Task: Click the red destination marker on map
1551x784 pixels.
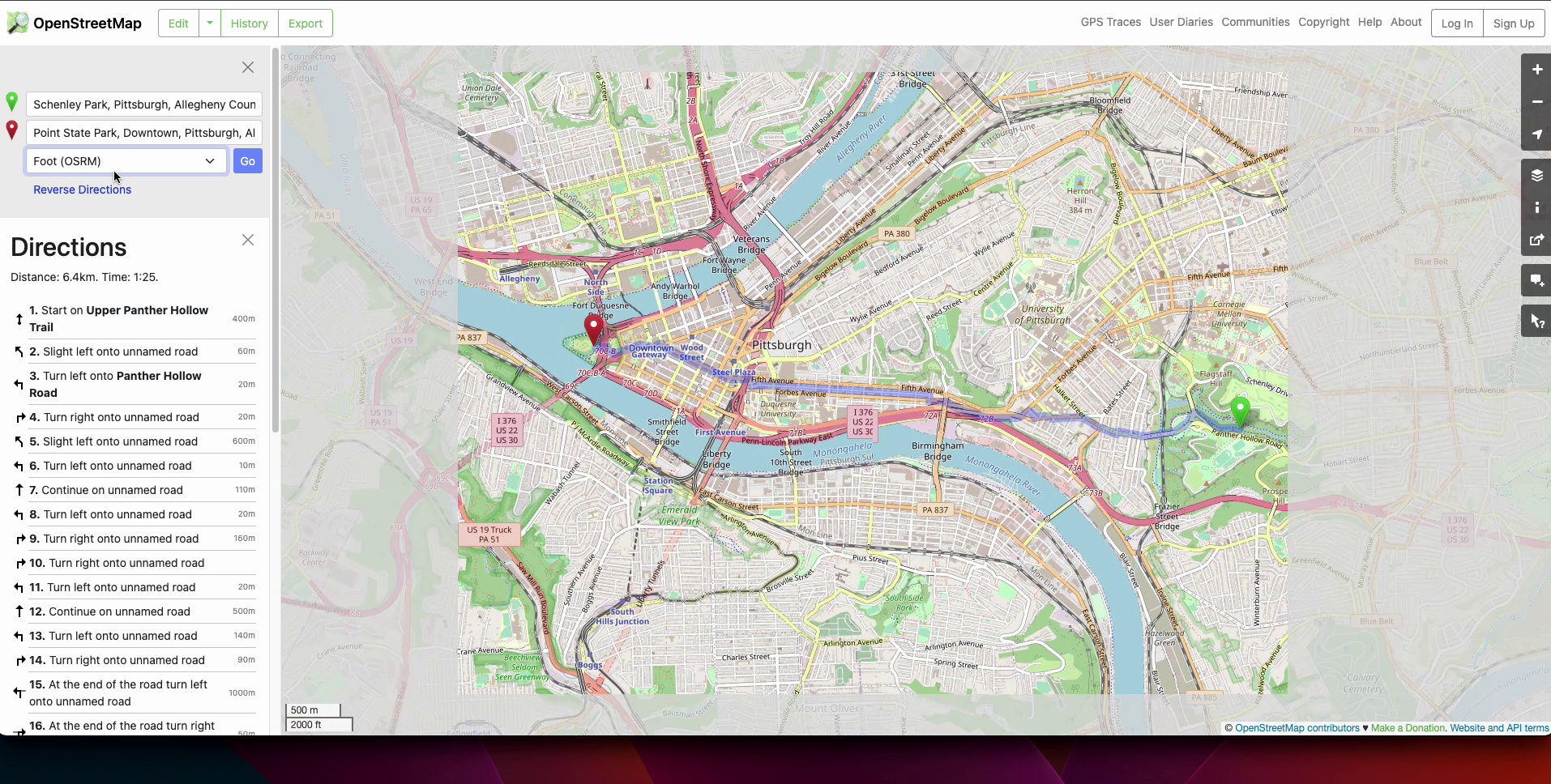Action: (593, 329)
